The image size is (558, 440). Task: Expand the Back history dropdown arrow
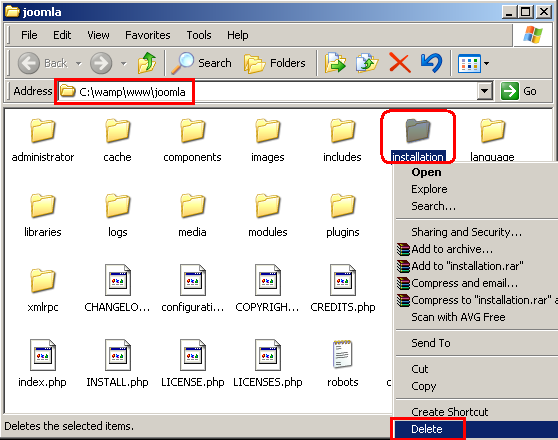tap(78, 64)
